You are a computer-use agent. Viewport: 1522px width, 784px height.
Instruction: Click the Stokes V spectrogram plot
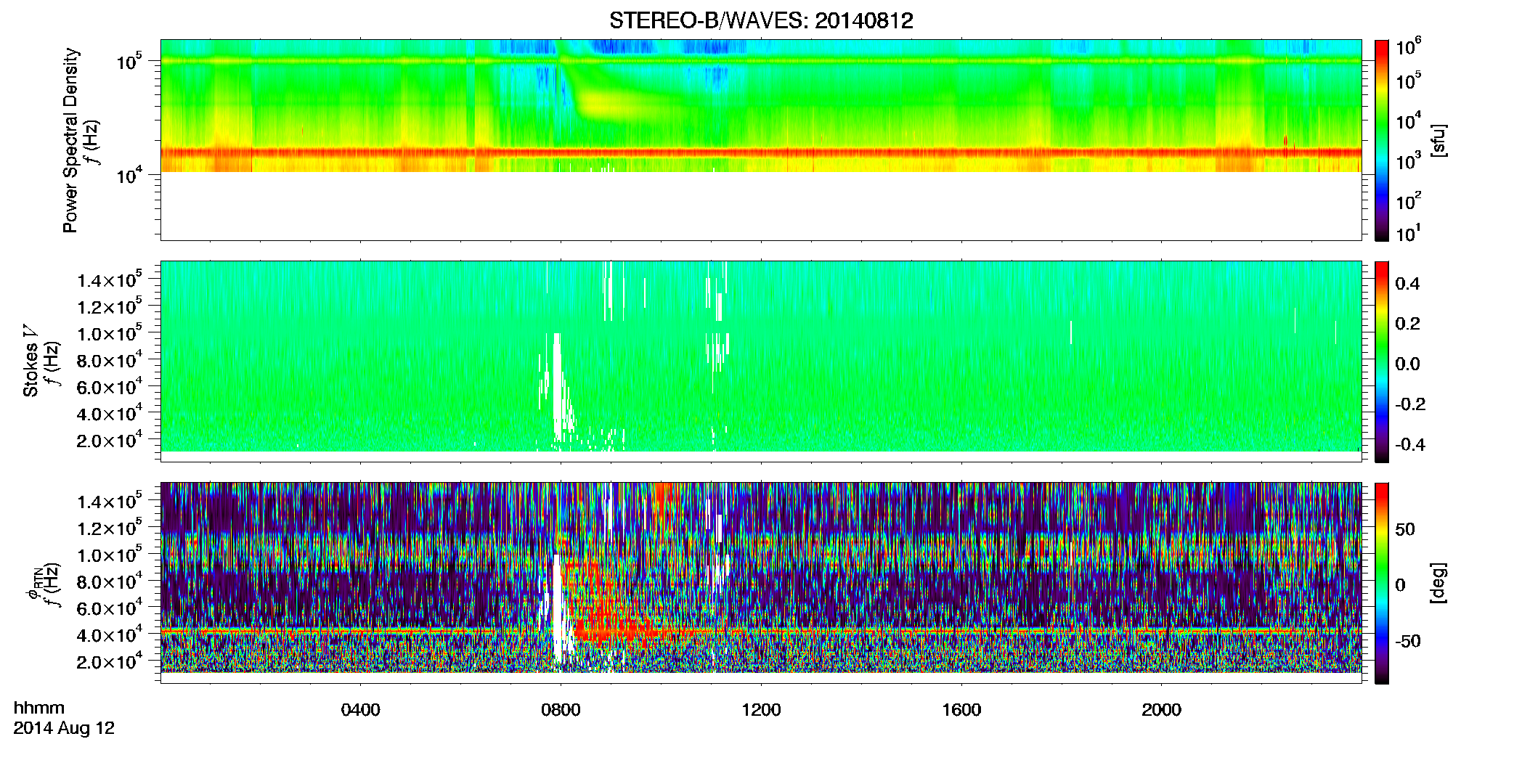coord(761,362)
